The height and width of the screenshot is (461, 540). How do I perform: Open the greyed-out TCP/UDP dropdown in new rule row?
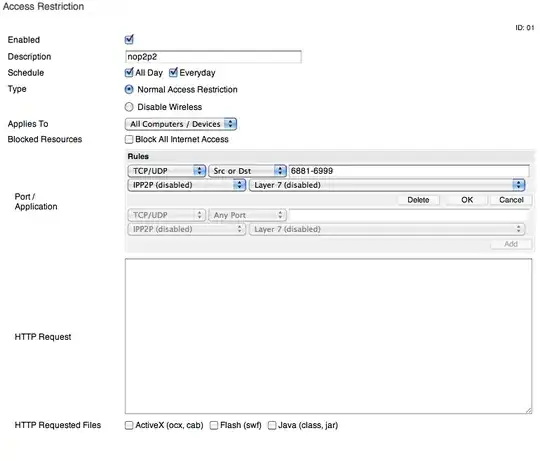(167, 215)
